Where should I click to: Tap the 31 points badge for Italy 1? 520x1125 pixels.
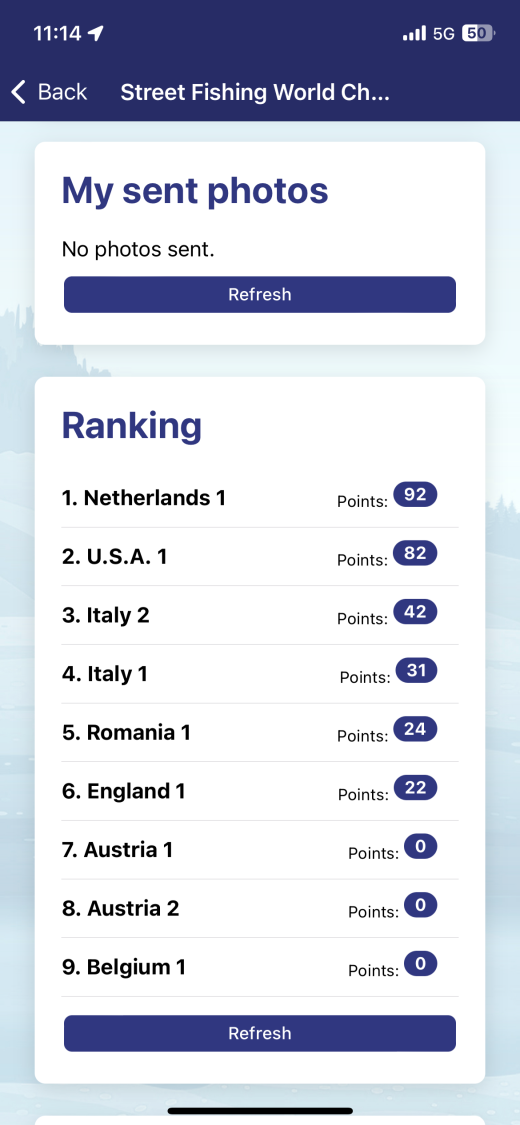(417, 671)
